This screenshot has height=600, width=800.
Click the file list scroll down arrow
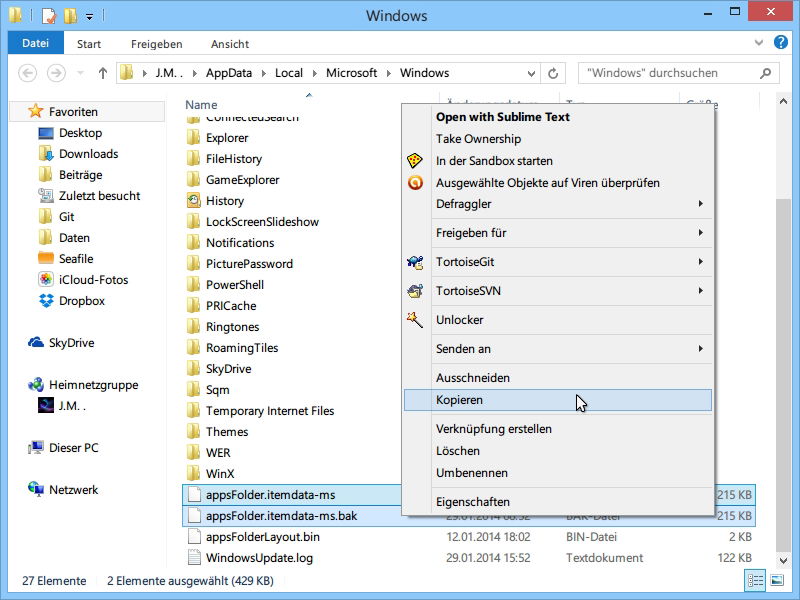click(x=783, y=561)
